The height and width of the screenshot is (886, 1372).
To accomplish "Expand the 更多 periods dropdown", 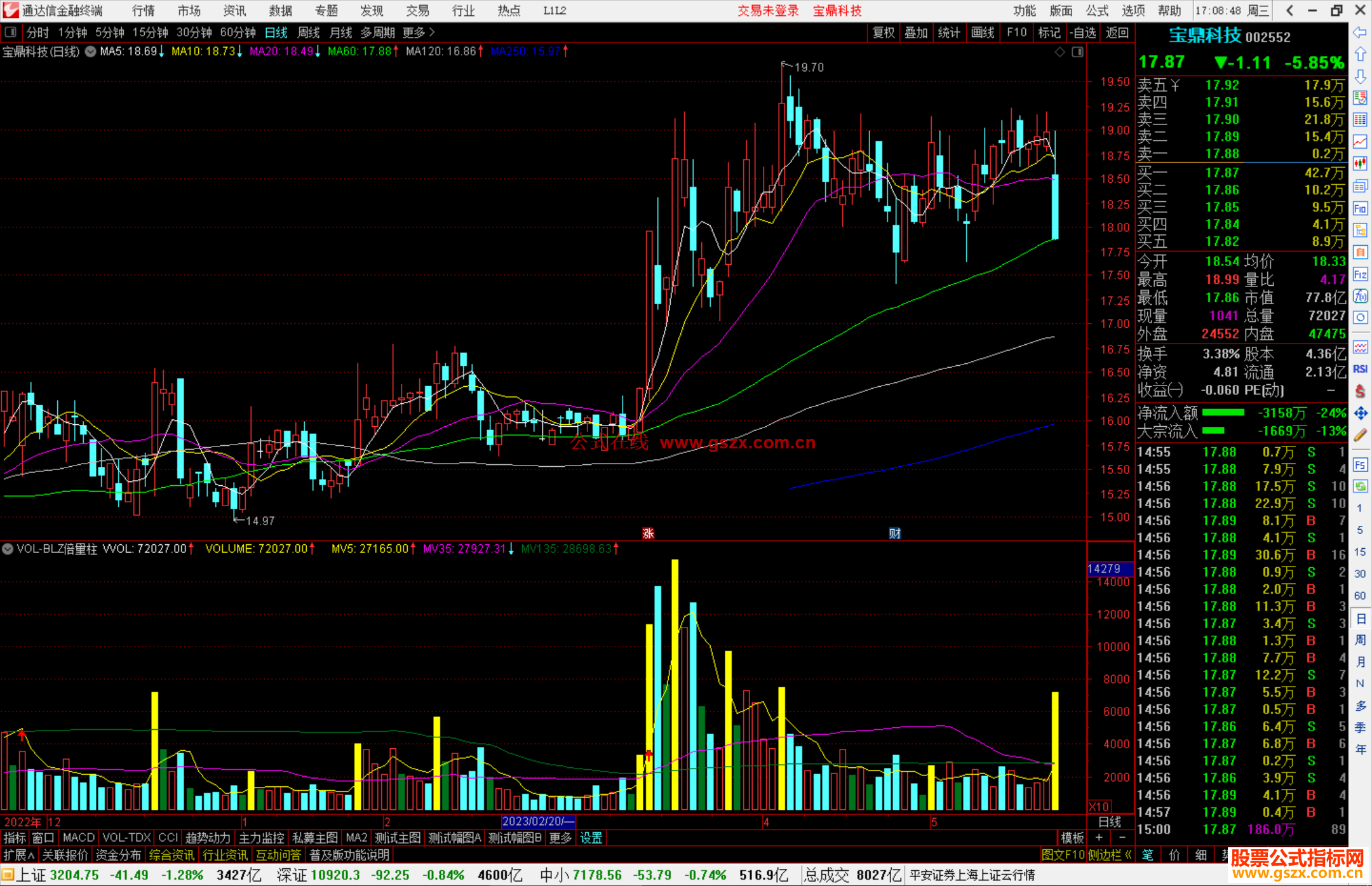I will pyautogui.click(x=418, y=32).
